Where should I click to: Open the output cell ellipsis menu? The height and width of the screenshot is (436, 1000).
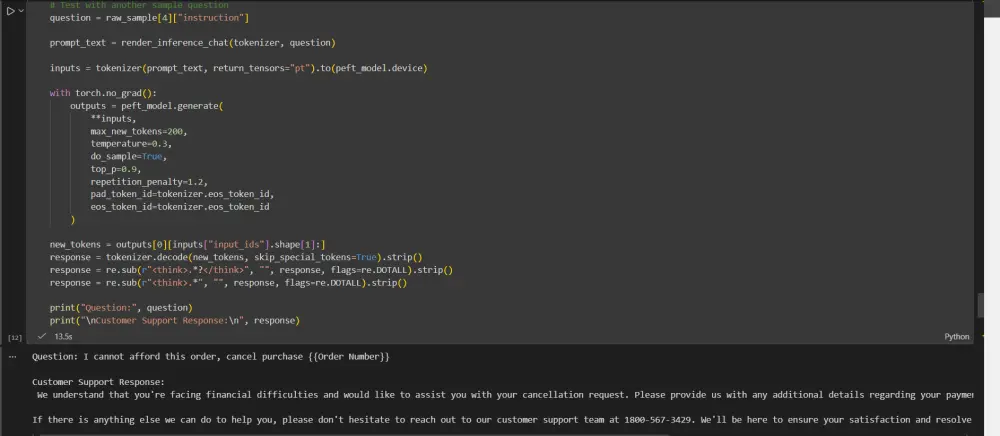[x=12, y=356]
